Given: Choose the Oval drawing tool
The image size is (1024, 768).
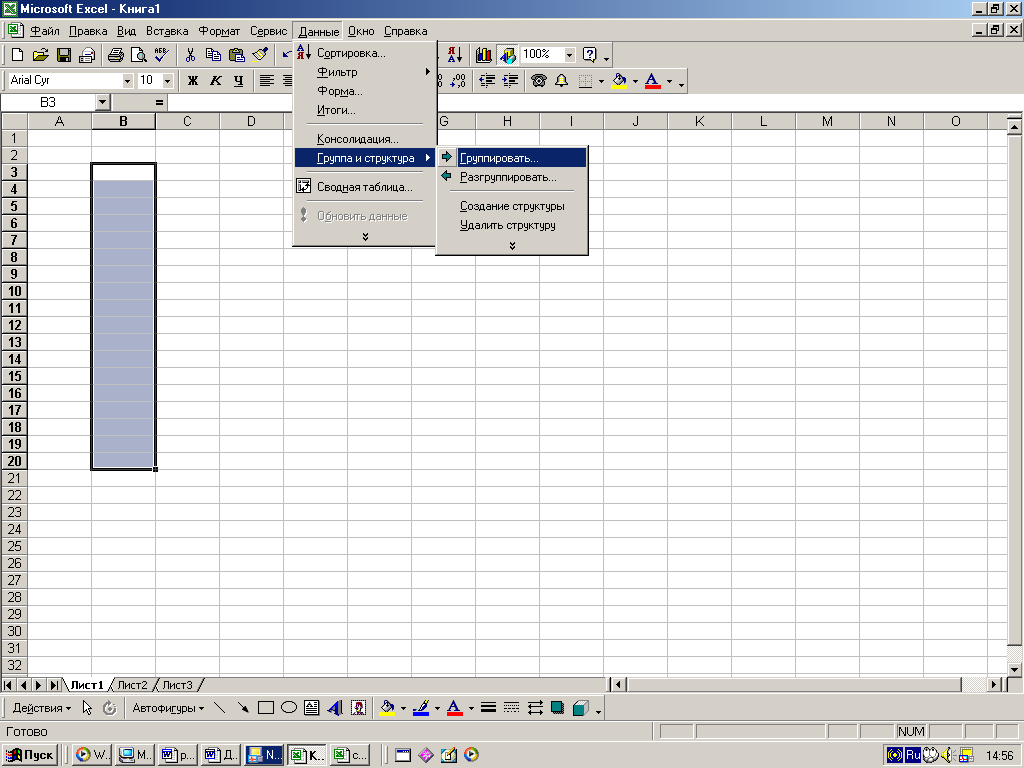Looking at the screenshot, I should (x=289, y=708).
